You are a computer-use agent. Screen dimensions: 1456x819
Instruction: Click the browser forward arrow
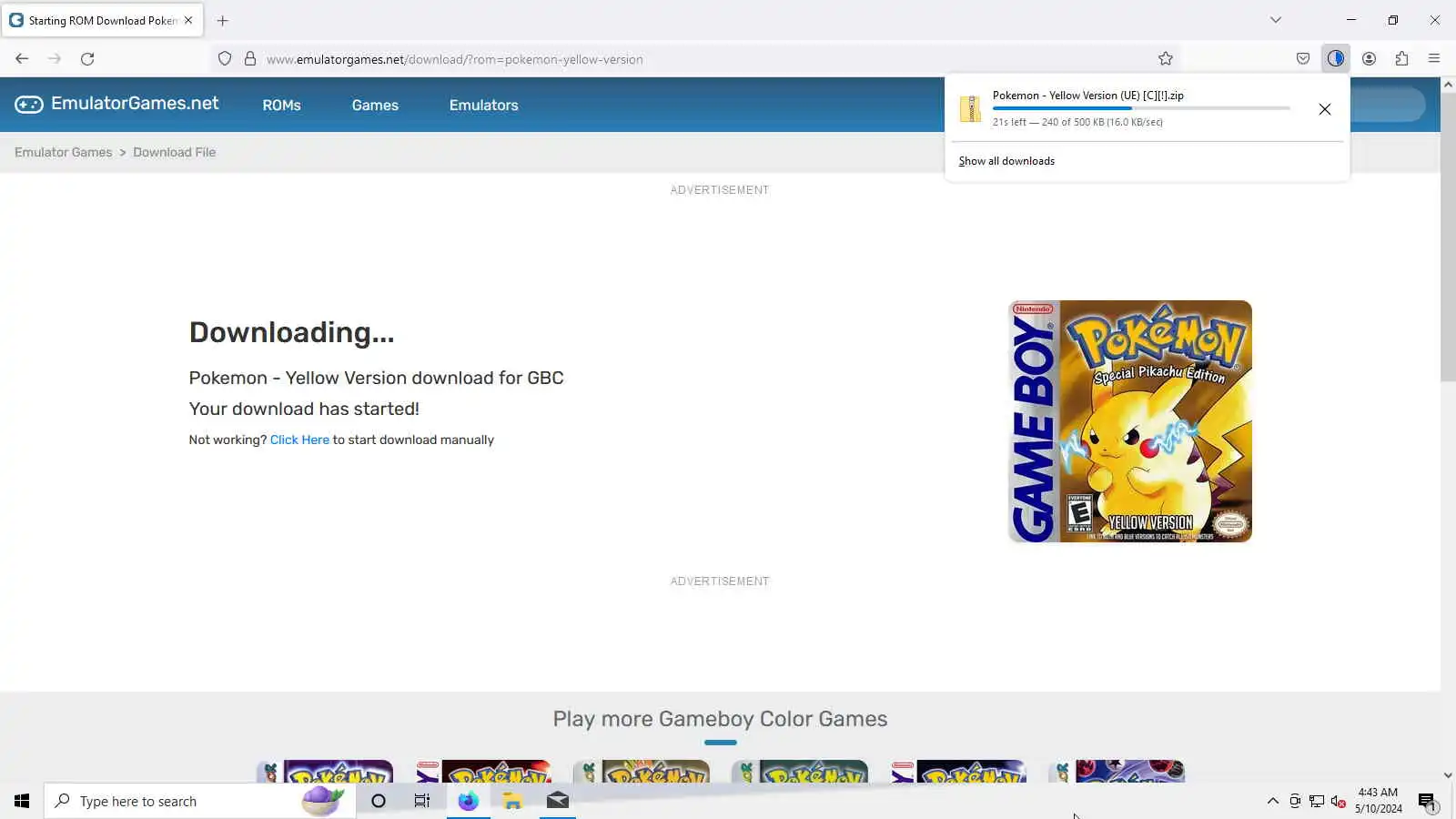(x=55, y=59)
